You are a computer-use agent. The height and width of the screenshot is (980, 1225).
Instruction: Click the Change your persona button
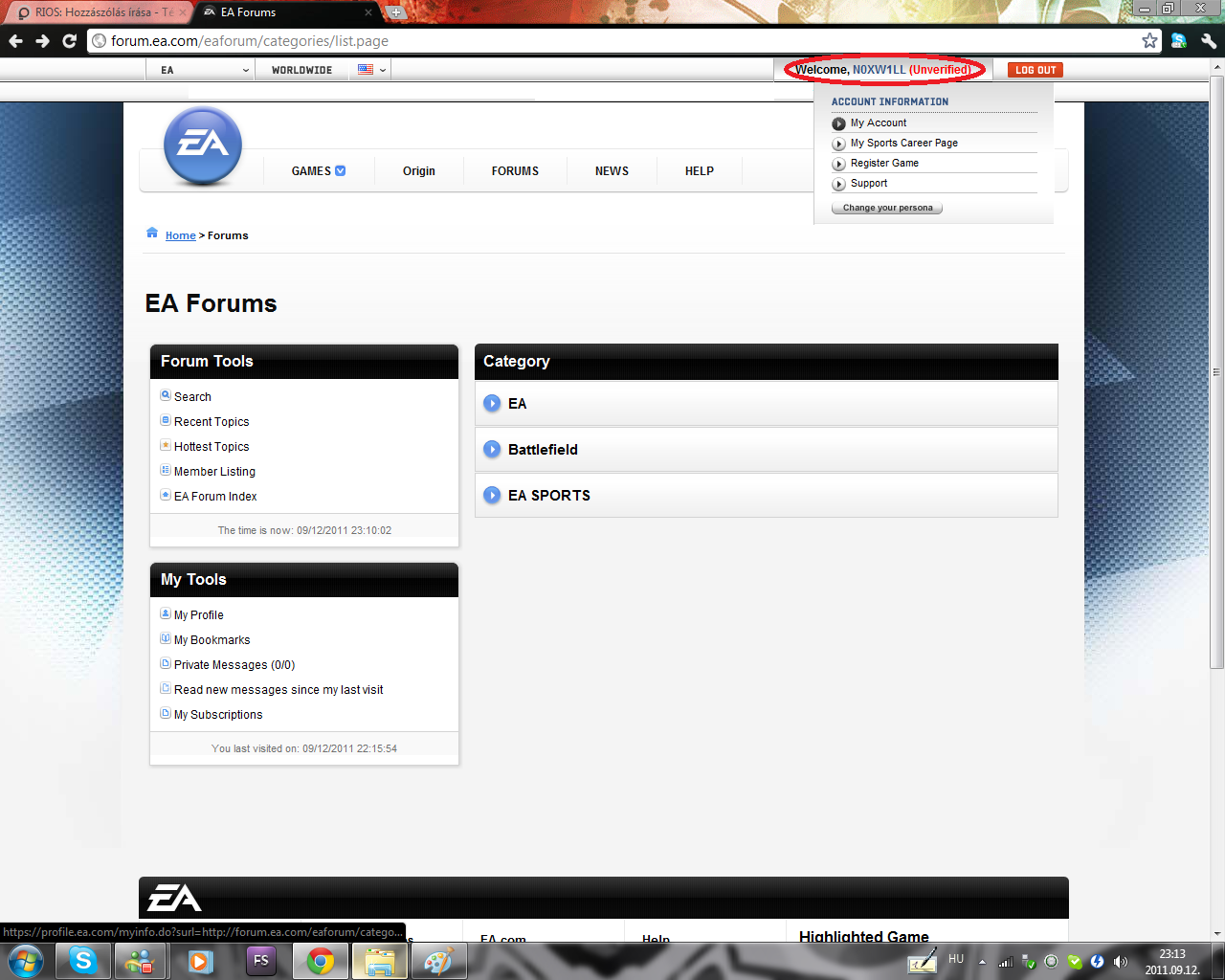[887, 208]
